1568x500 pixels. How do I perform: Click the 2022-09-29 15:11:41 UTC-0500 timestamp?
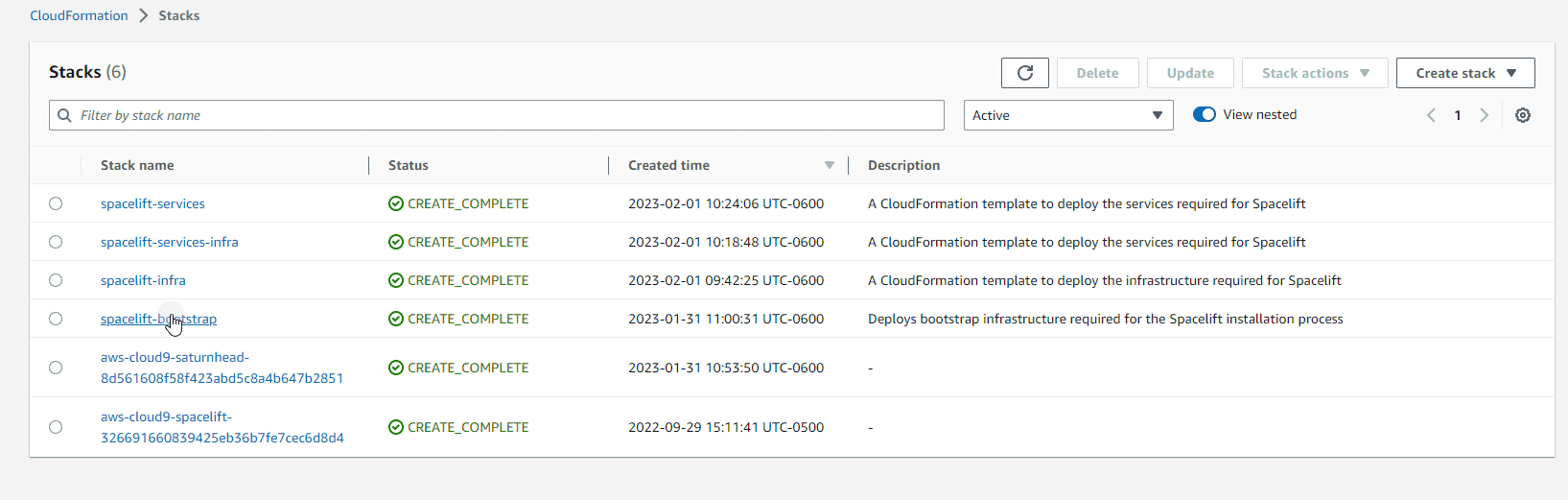click(x=726, y=427)
